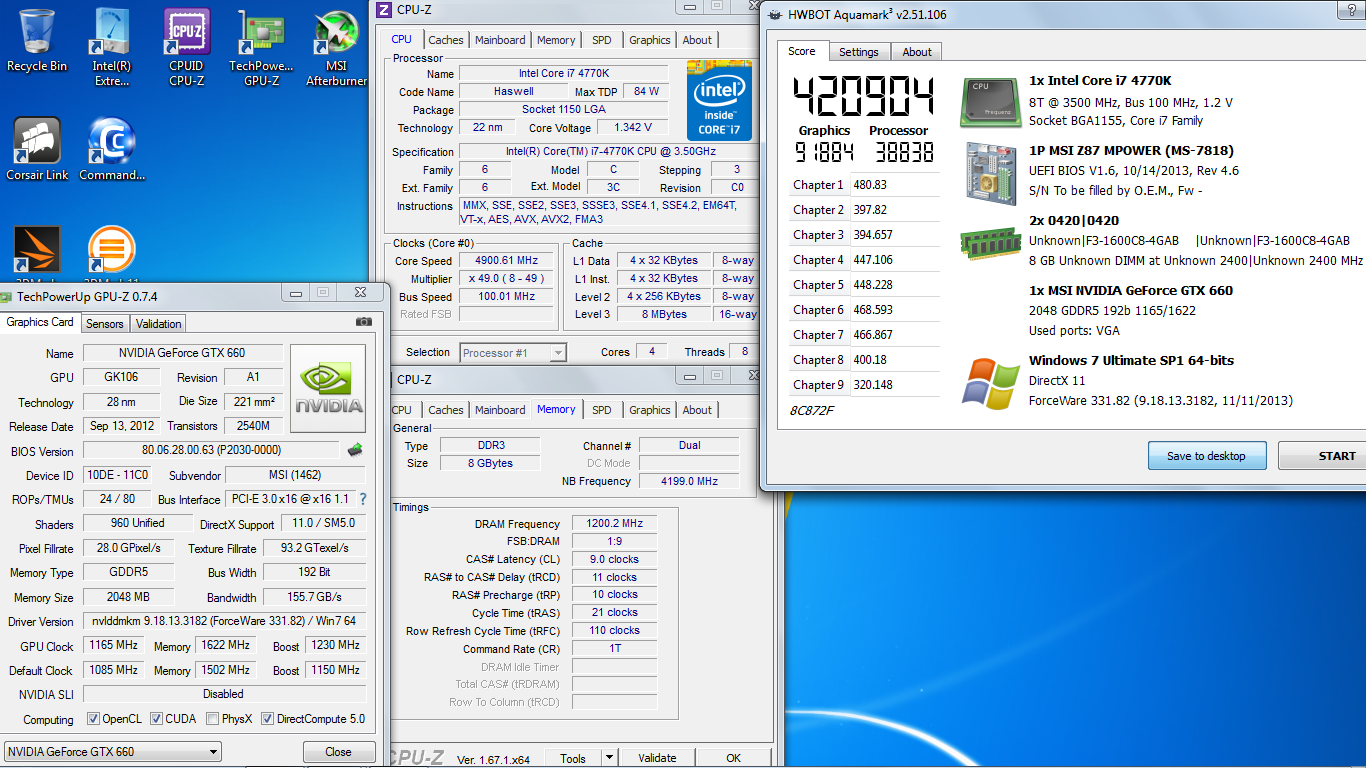Click the 8C872F code in Aquamark

tap(811, 410)
